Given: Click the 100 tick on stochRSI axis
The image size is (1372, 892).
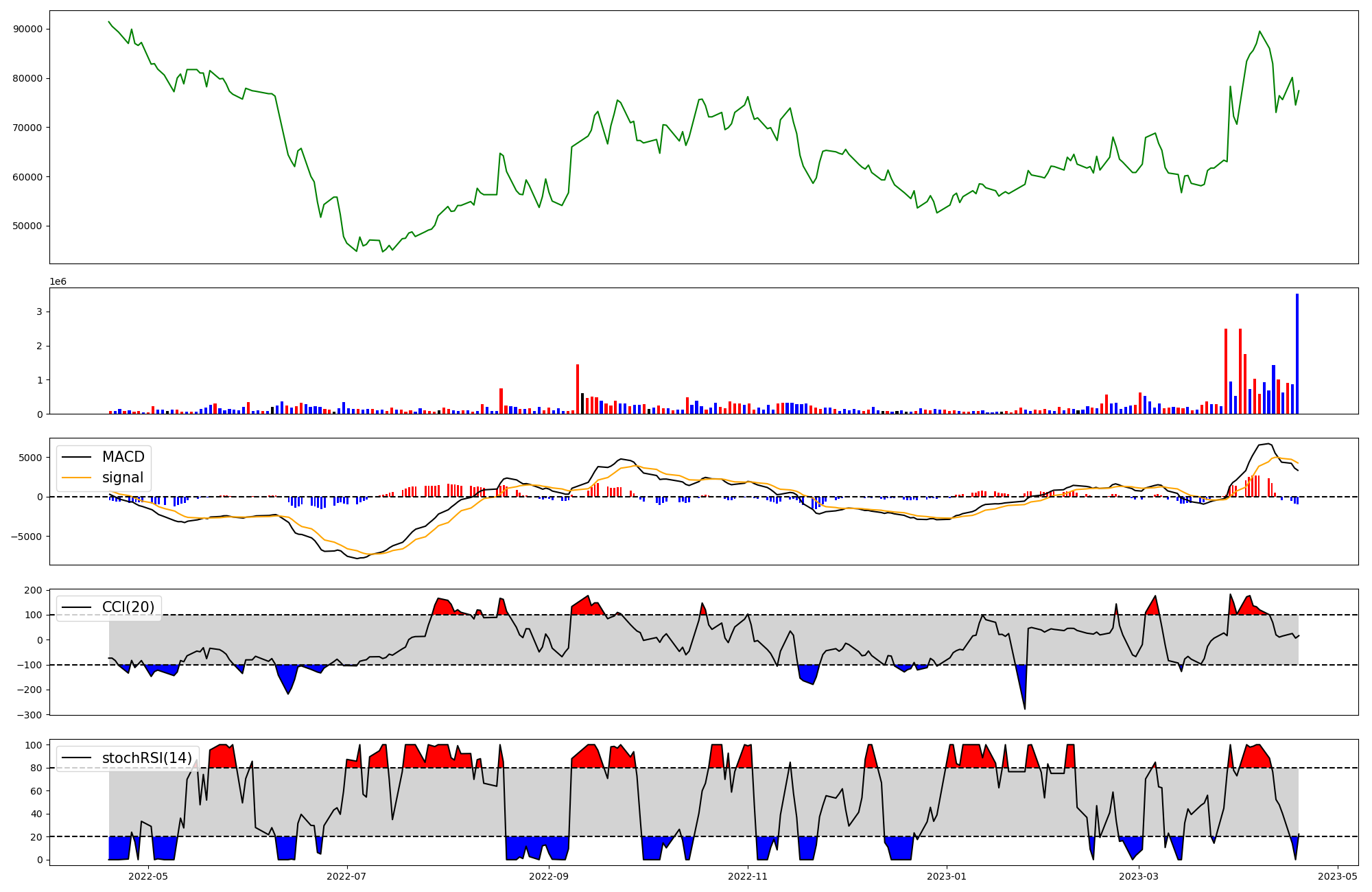Looking at the screenshot, I should coord(34,745).
